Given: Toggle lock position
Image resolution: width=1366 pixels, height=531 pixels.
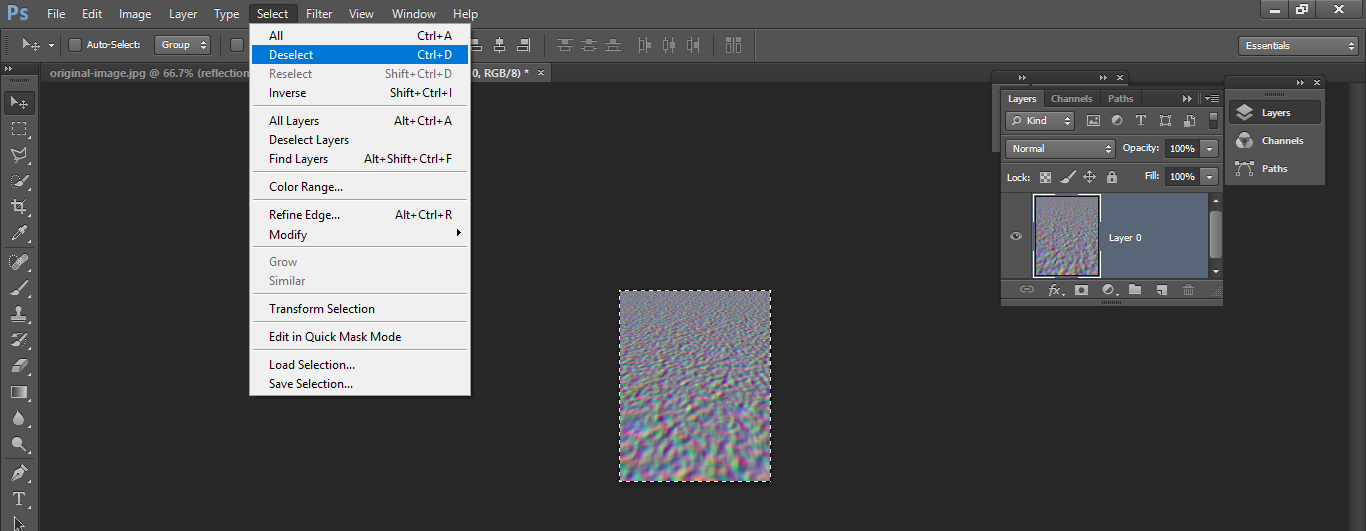Looking at the screenshot, I should click(x=1090, y=177).
